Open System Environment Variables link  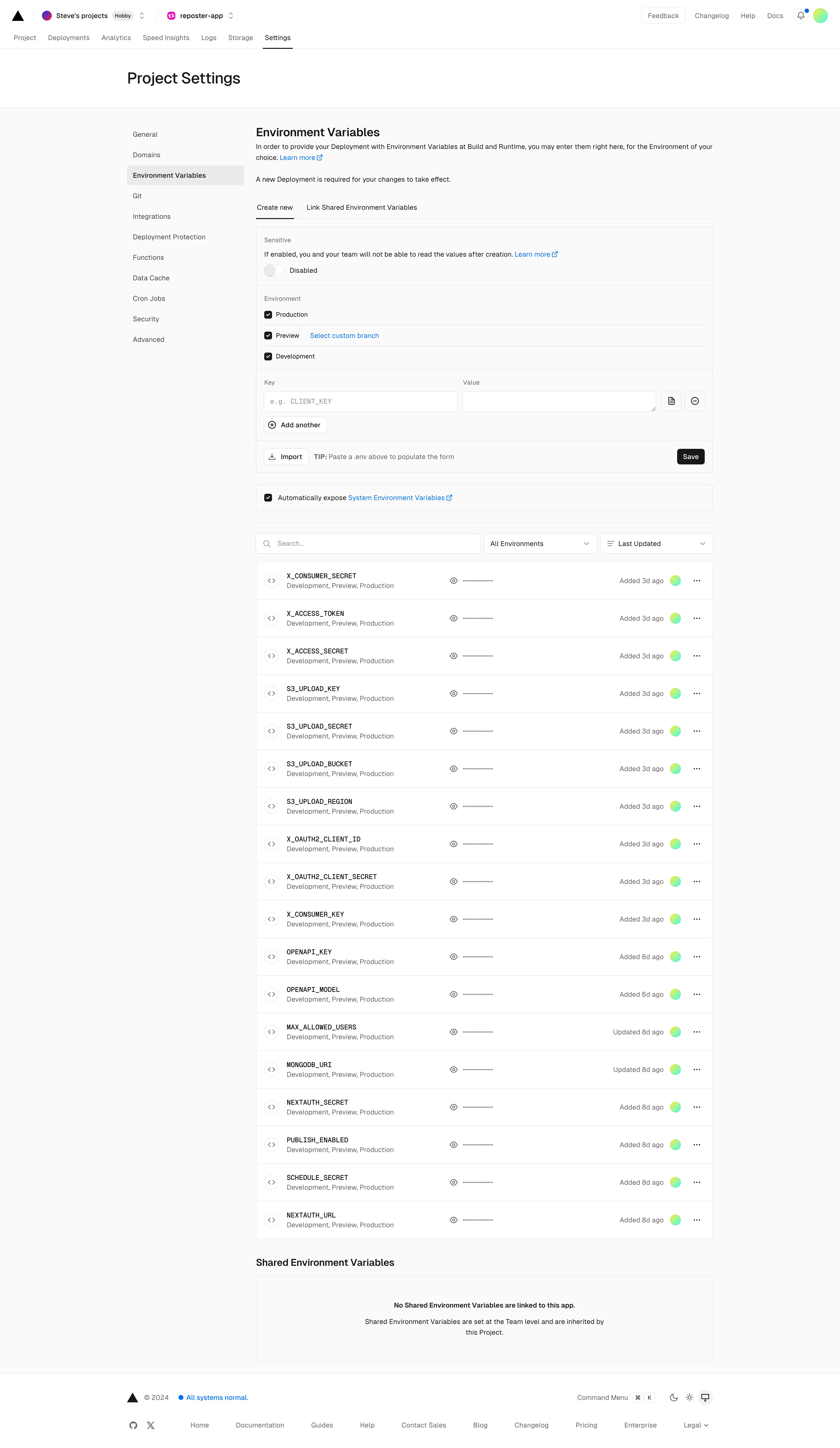coord(400,498)
